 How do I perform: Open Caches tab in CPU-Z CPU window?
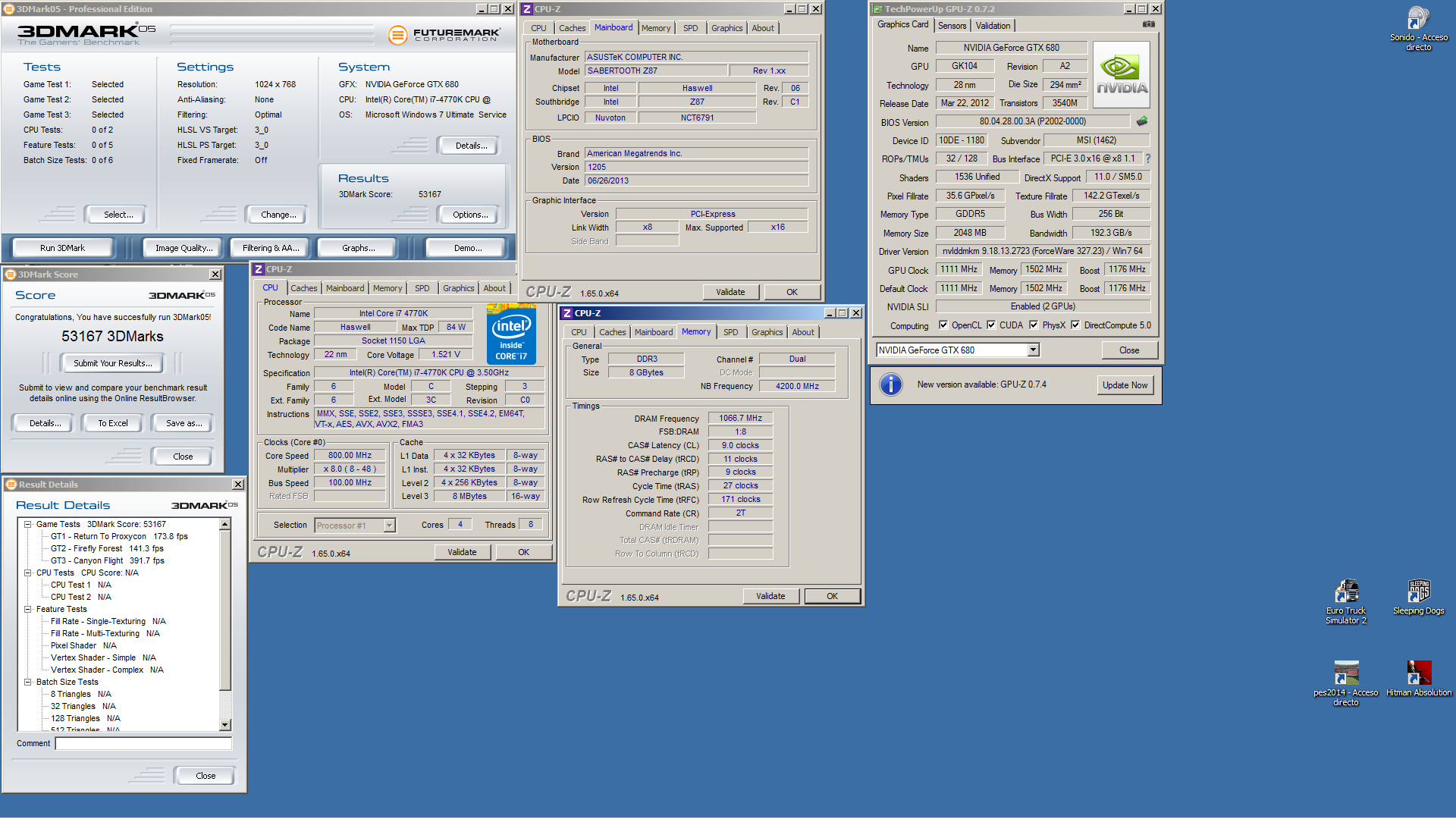point(303,288)
